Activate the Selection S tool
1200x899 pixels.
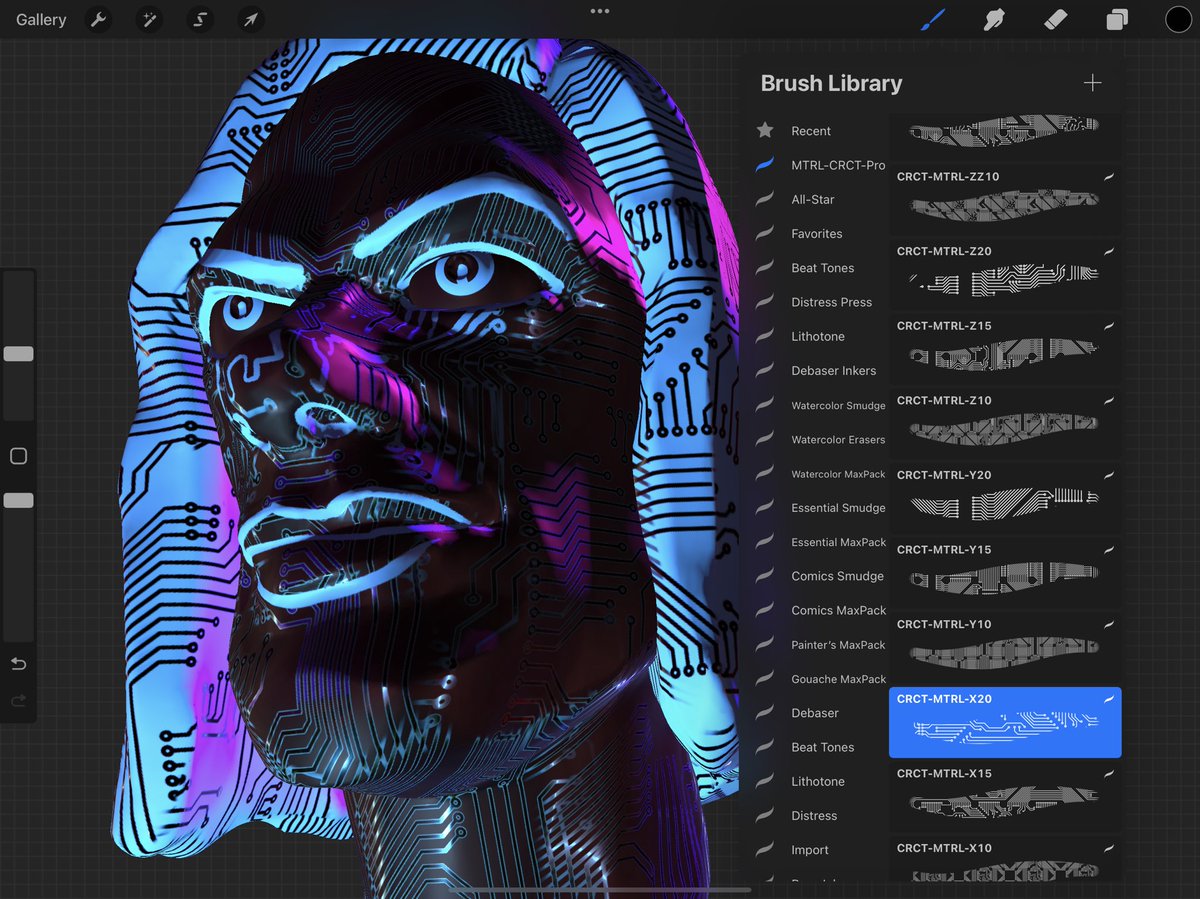[200, 19]
